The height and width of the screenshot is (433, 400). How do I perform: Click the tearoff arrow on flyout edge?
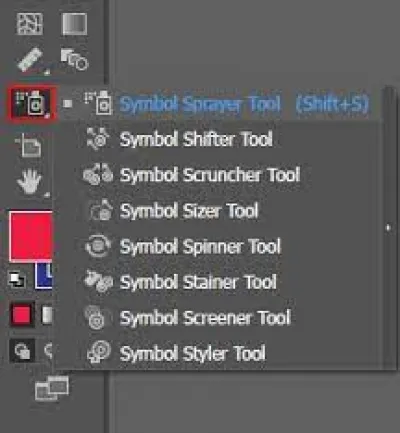[388, 228]
